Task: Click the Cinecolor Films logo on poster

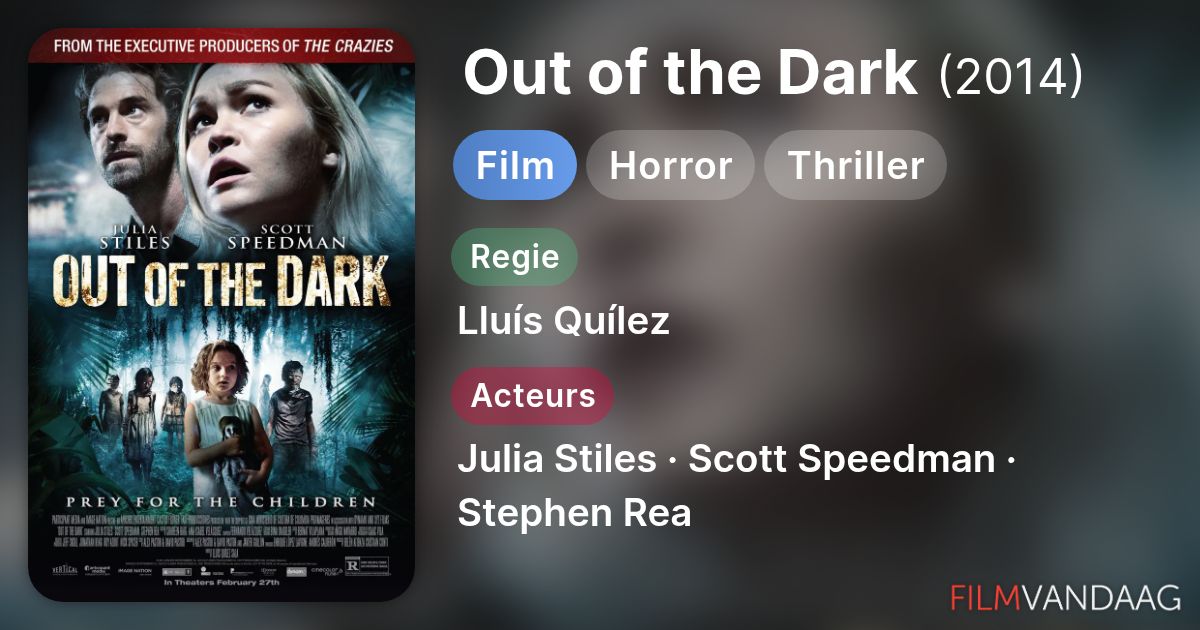Action: click(327, 571)
